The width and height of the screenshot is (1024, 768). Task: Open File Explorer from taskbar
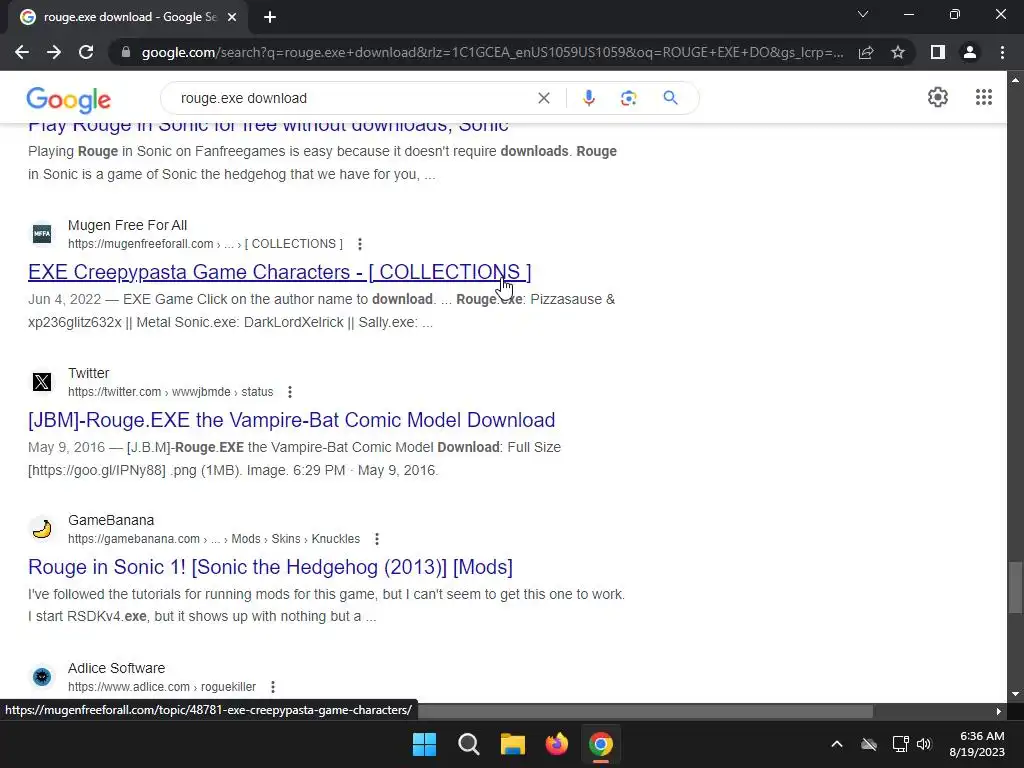click(513, 744)
